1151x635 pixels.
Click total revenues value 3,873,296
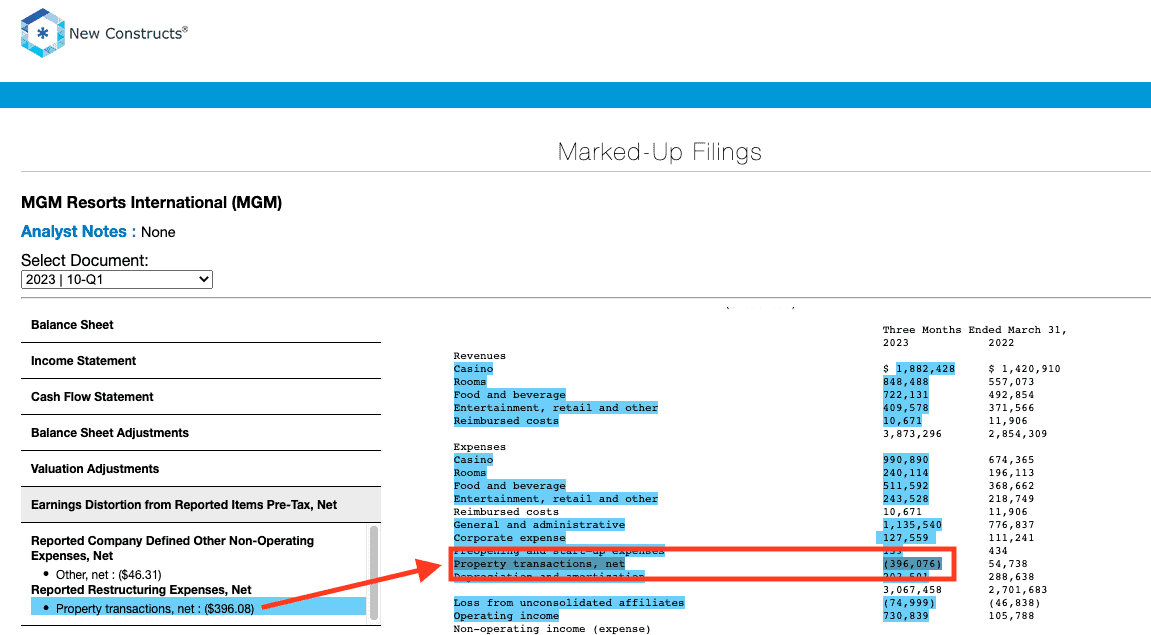(x=912, y=434)
